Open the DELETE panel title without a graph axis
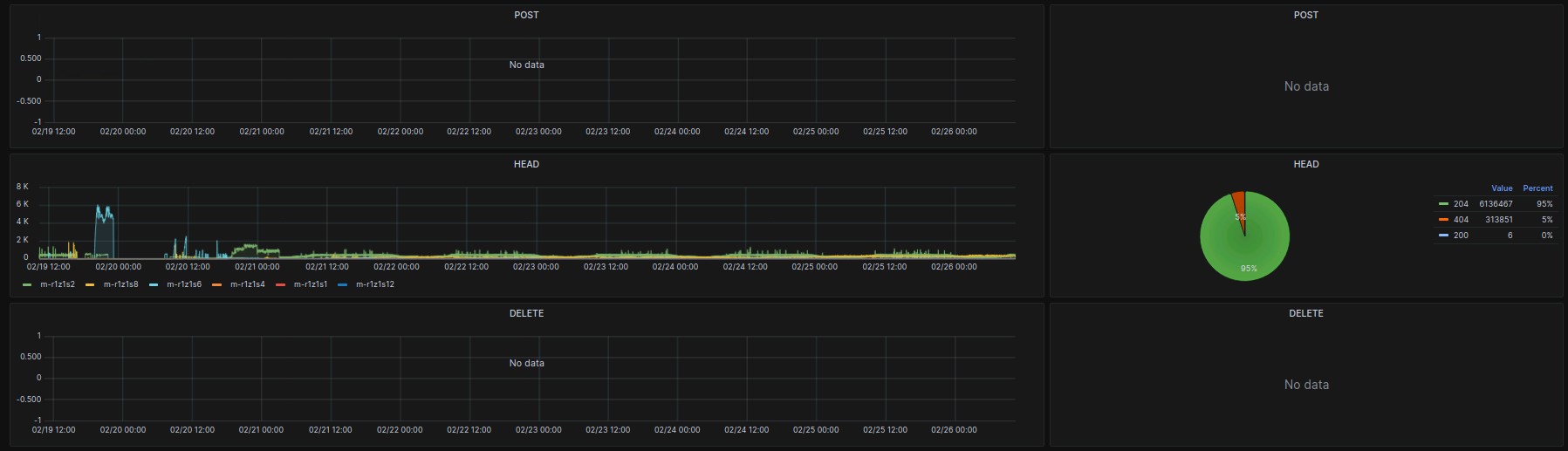Image resolution: width=1568 pixels, height=451 pixels. tap(1306, 313)
